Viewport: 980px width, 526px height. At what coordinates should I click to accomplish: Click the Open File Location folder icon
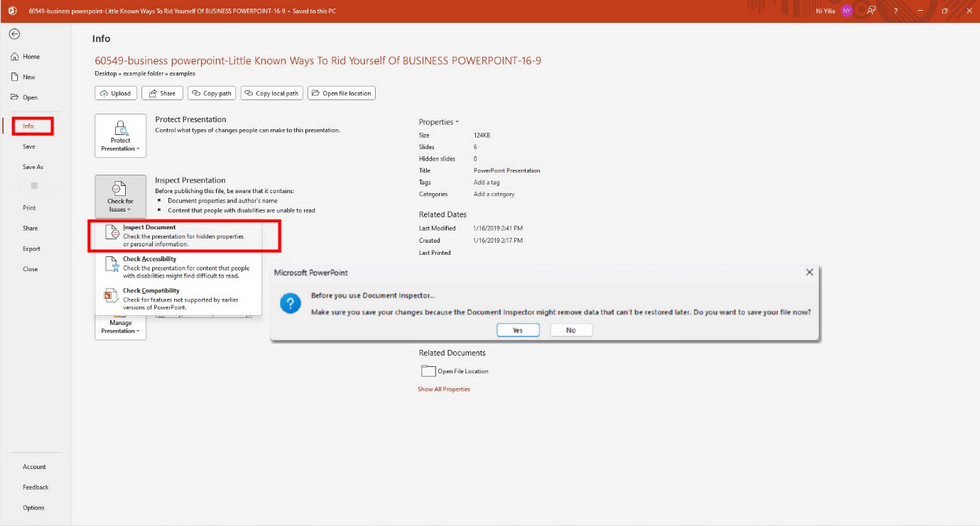[429, 371]
